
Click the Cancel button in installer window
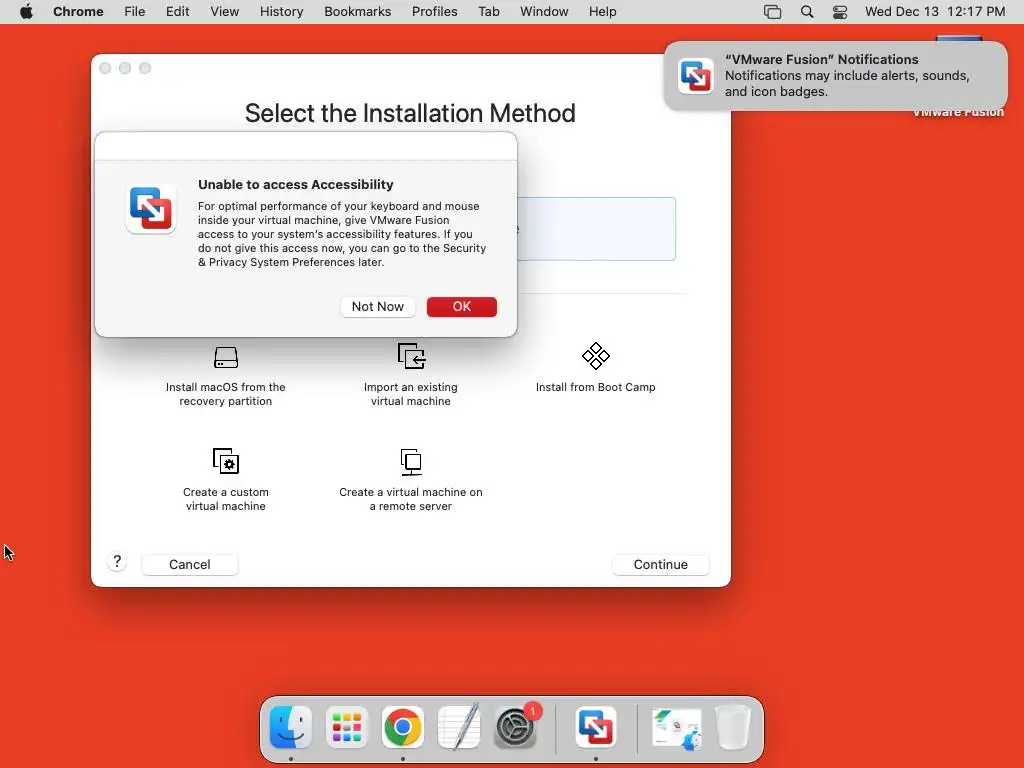point(189,564)
